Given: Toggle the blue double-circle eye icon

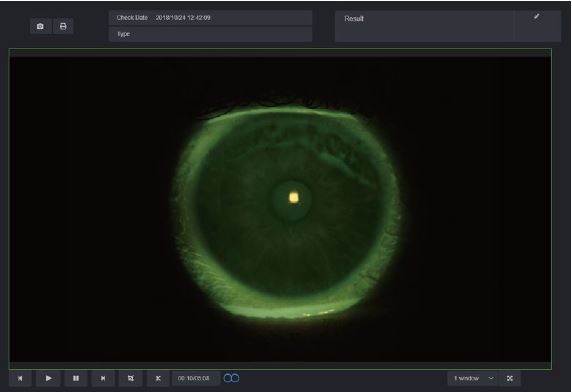Looking at the screenshot, I should pos(231,379).
